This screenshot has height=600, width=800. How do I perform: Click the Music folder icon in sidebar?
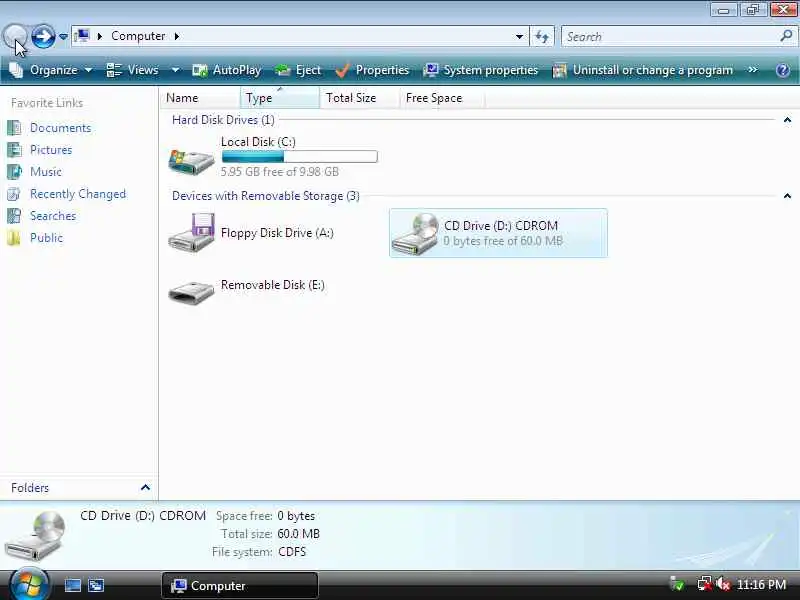[x=14, y=171]
